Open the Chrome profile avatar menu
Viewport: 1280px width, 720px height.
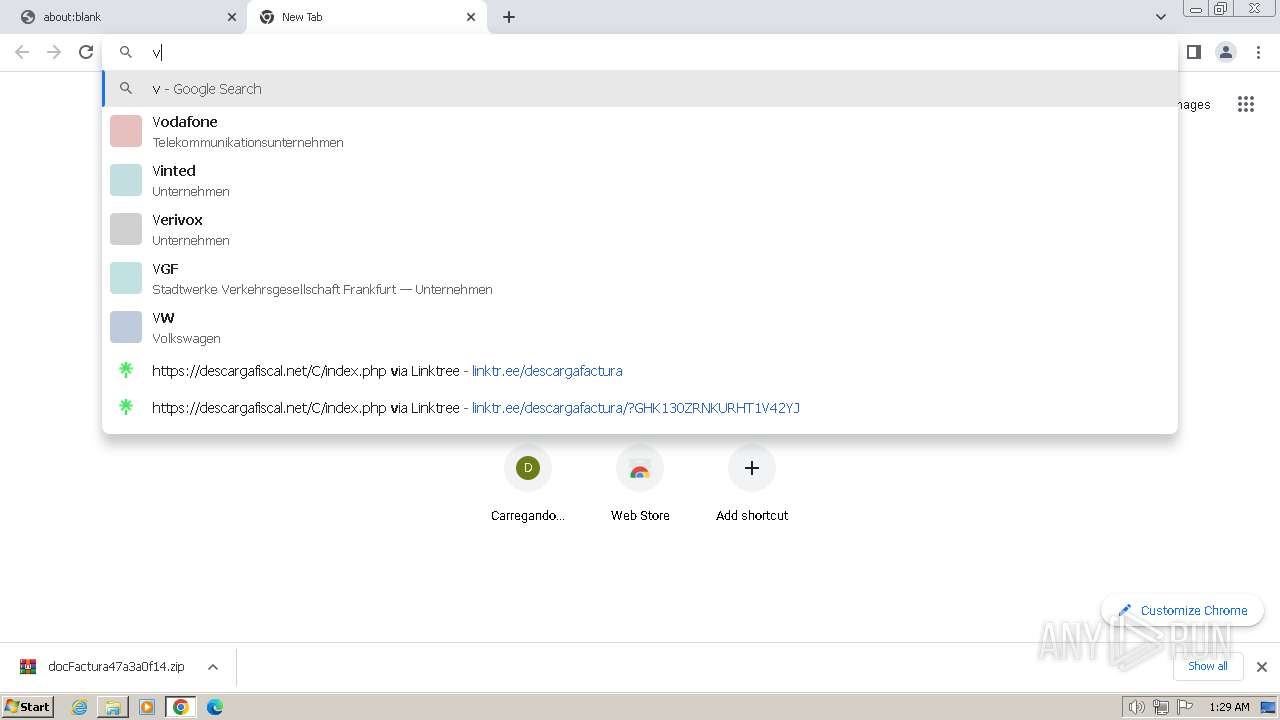click(x=1226, y=52)
